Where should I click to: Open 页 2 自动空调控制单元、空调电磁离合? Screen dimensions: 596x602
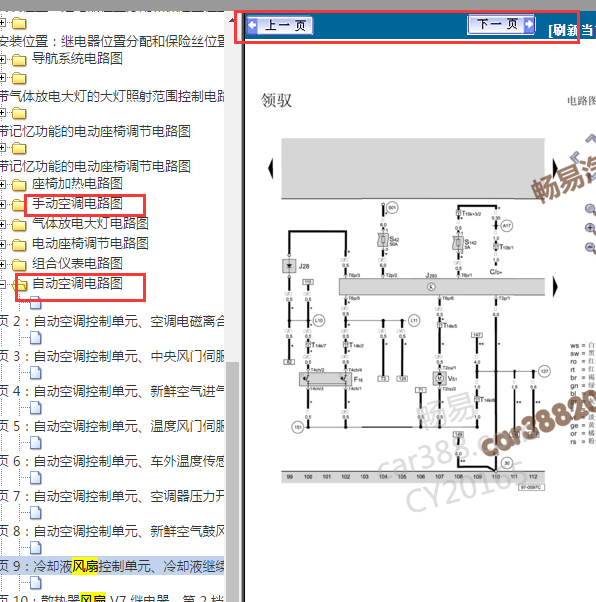coord(112,321)
